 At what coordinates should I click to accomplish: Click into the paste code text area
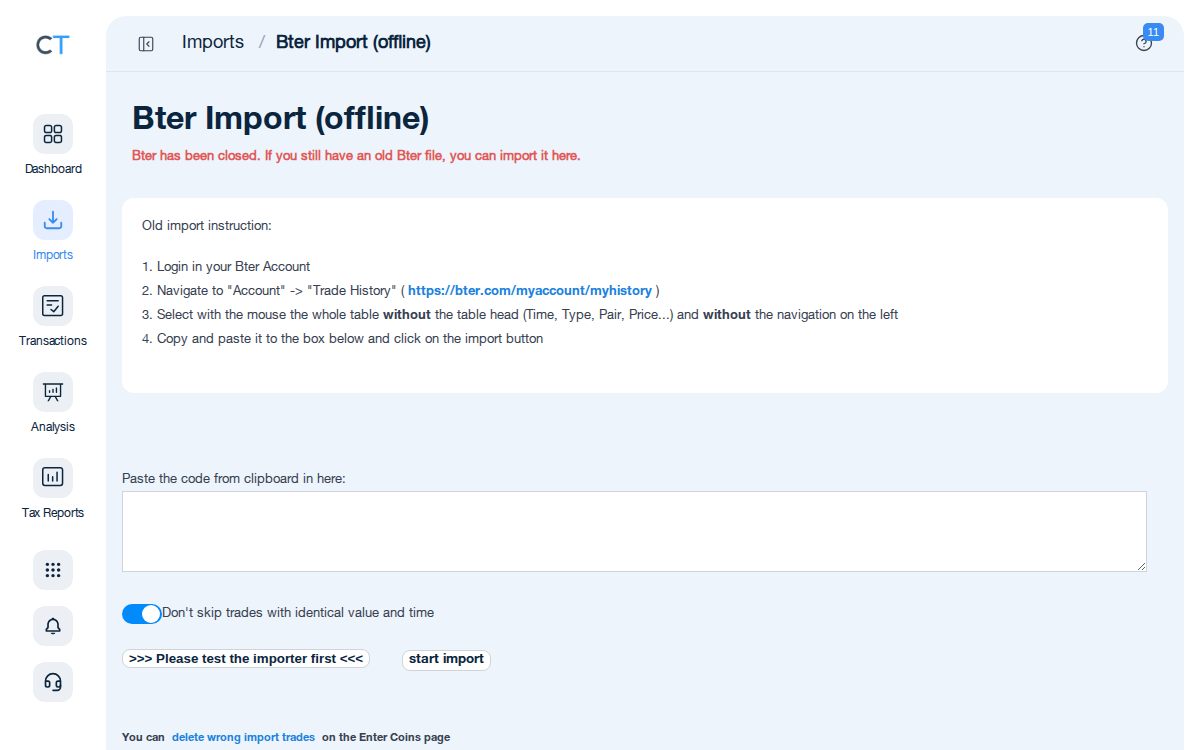tap(634, 531)
